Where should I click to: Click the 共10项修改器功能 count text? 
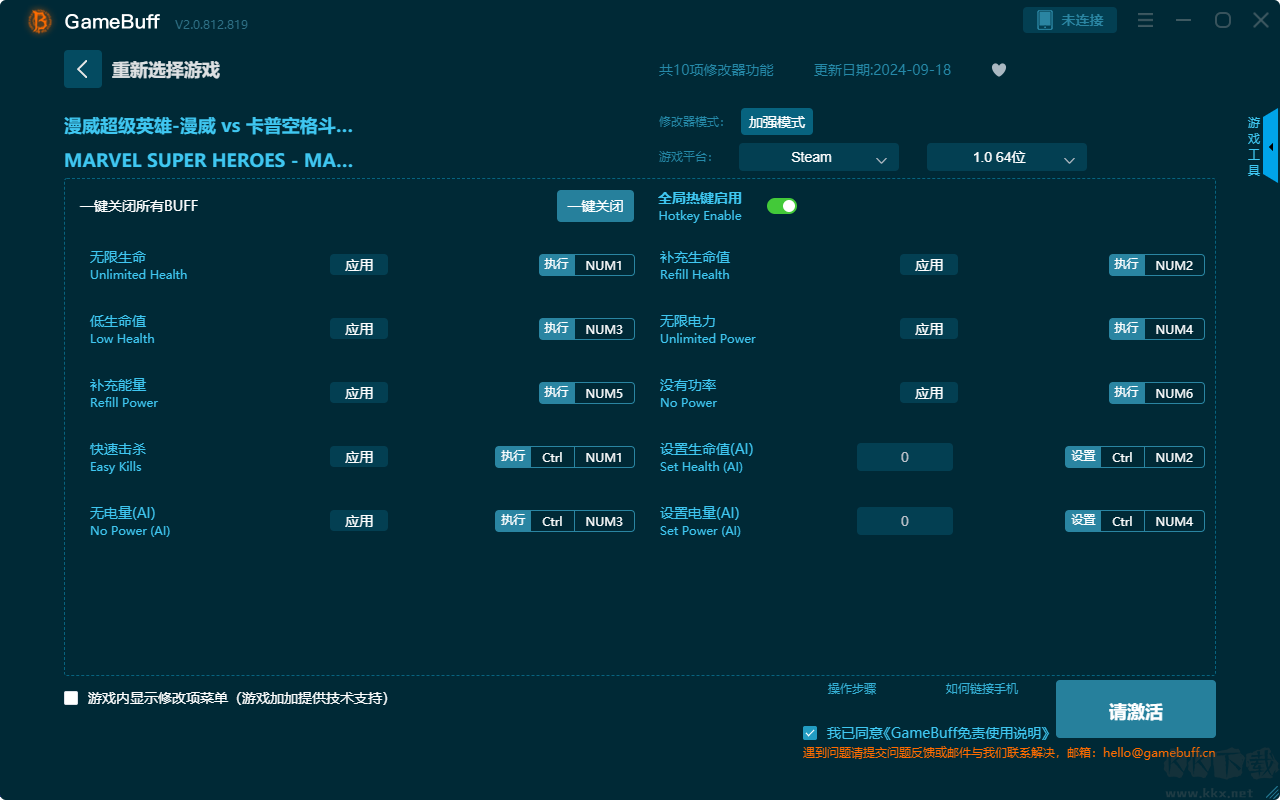tap(716, 70)
